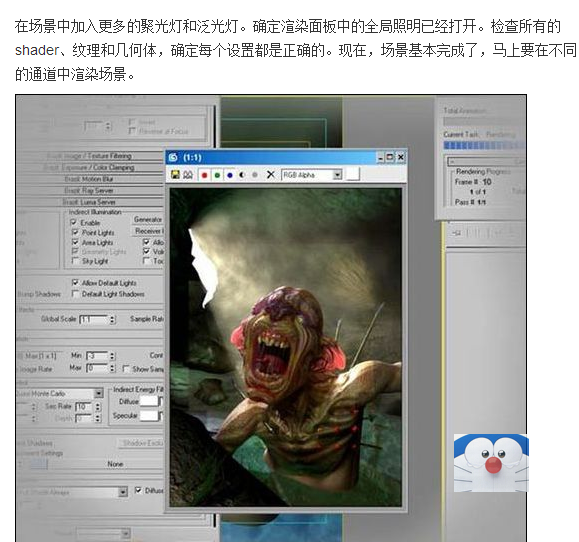579x542 pixels.
Task: Toggle the Vol checkbox in Indirect Illumination
Action: click(x=147, y=251)
